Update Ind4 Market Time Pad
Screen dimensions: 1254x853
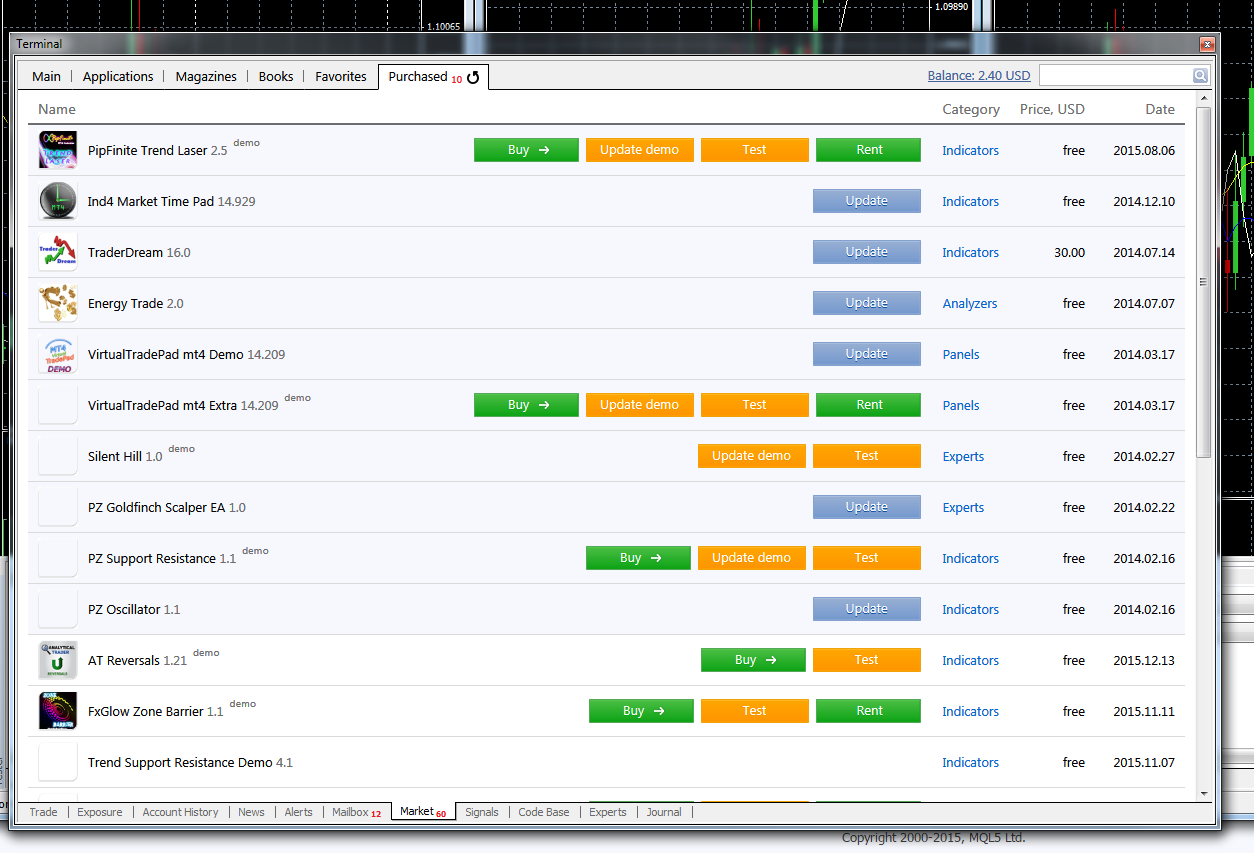pyautogui.click(x=867, y=201)
